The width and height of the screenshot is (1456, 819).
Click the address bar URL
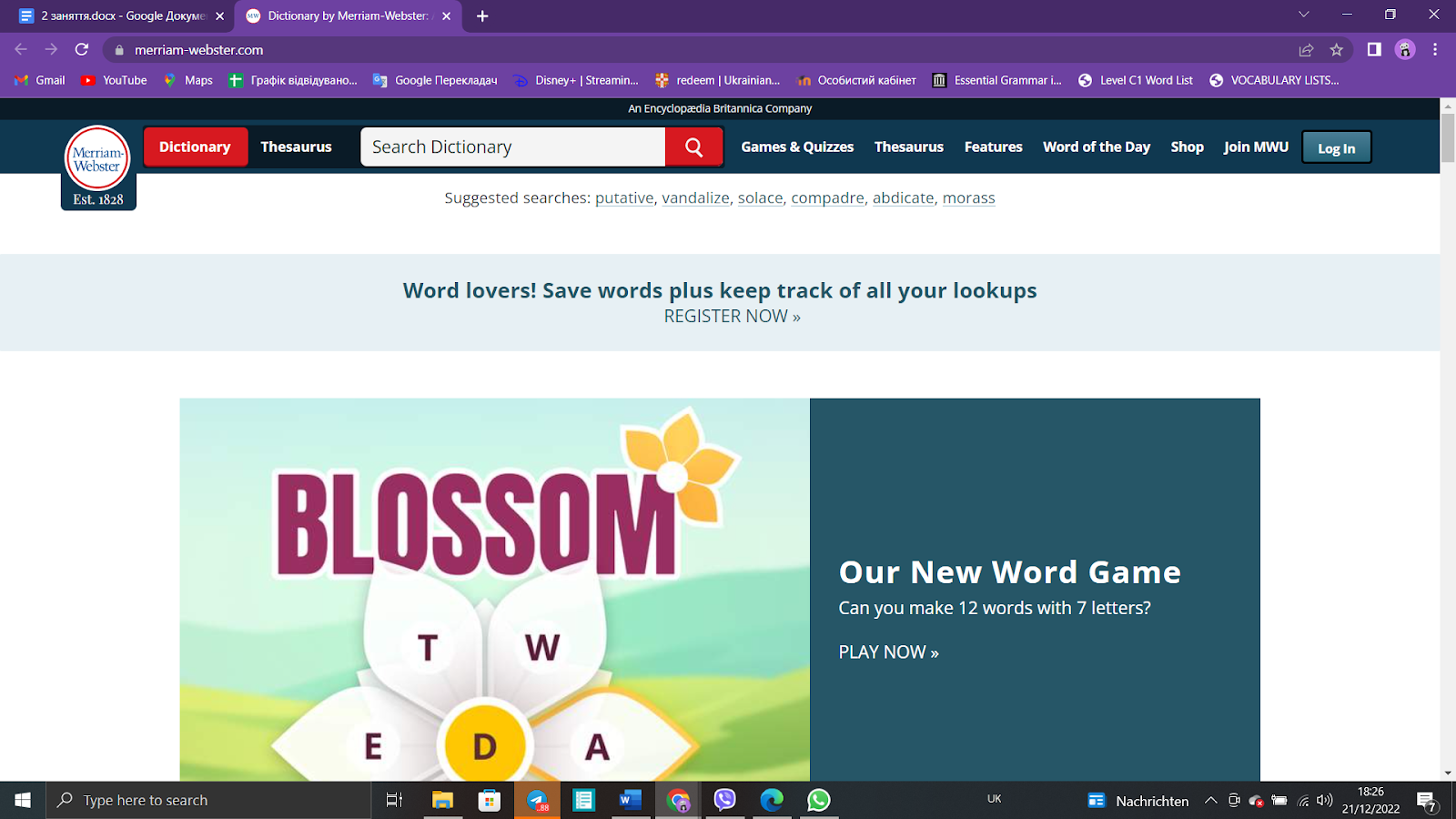(x=199, y=50)
